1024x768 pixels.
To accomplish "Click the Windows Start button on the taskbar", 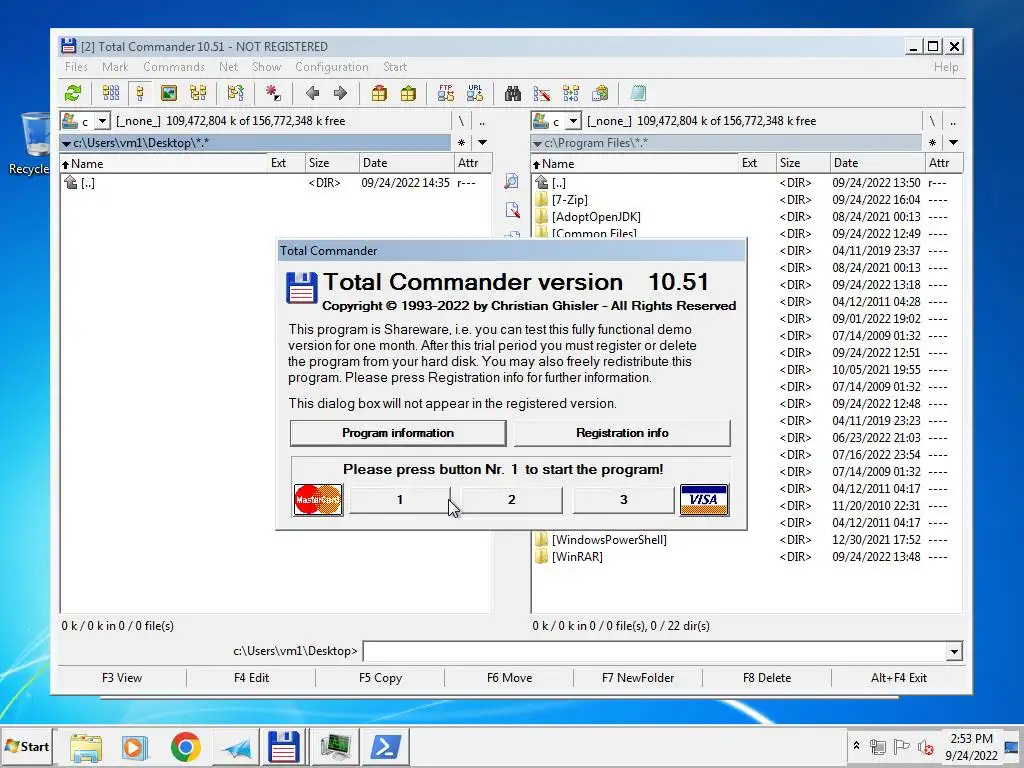I will click(x=26, y=746).
